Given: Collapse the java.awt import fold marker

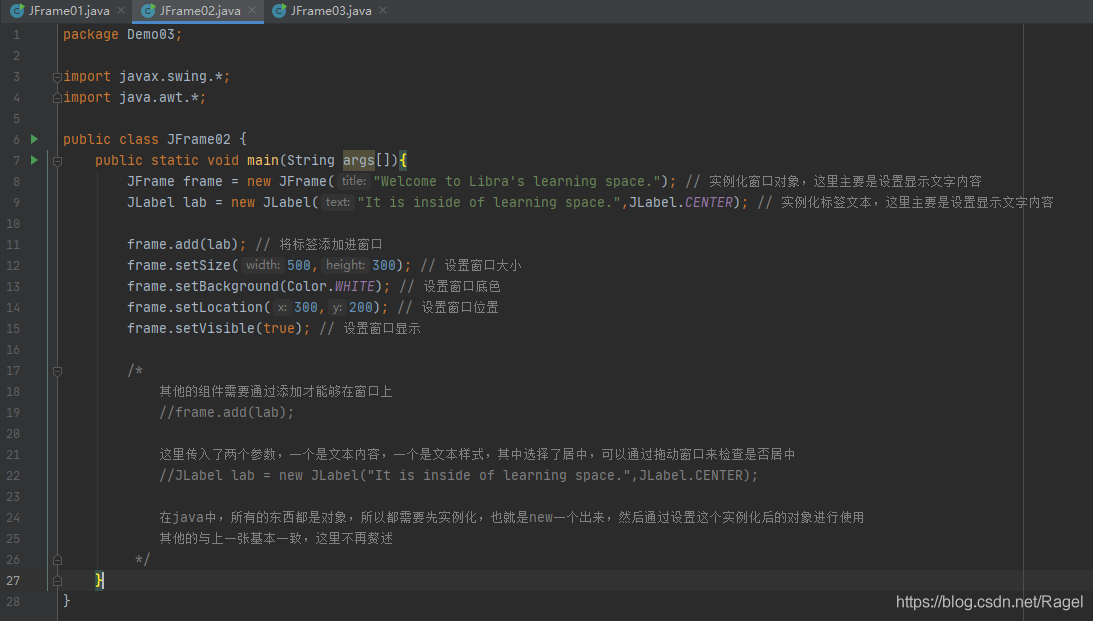Looking at the screenshot, I should (57, 96).
